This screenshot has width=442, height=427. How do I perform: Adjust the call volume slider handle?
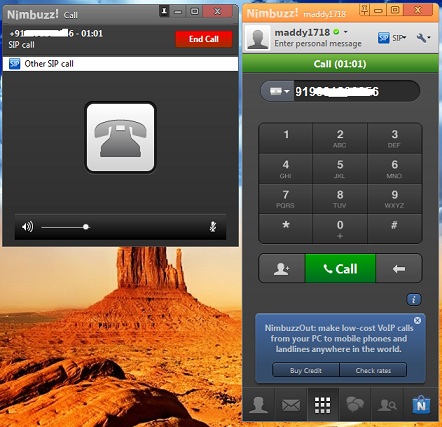click(86, 227)
